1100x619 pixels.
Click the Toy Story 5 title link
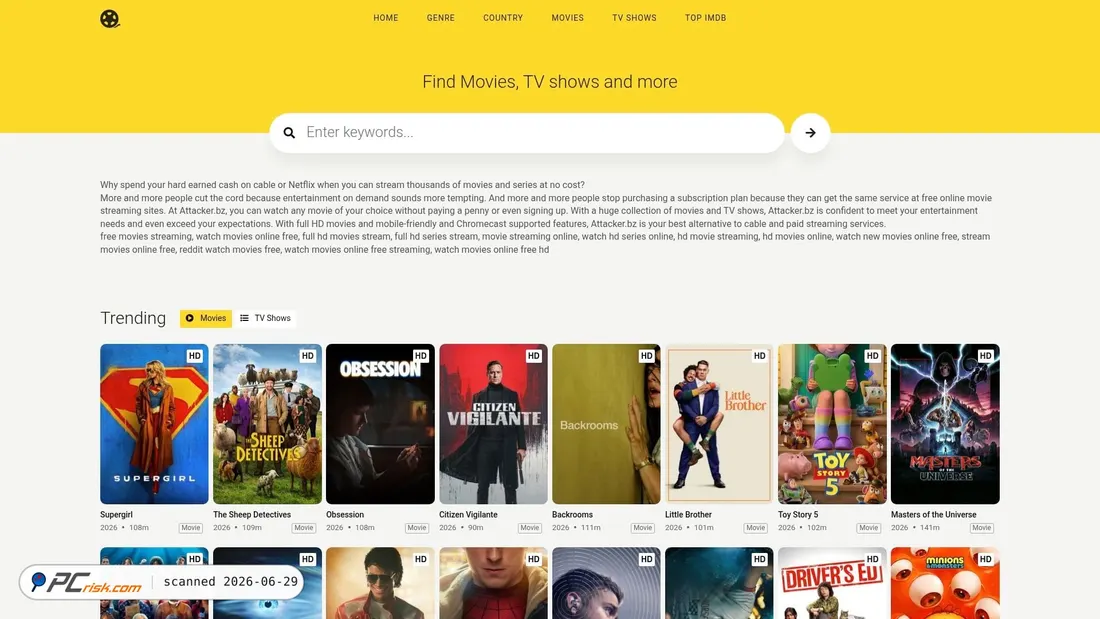(798, 514)
